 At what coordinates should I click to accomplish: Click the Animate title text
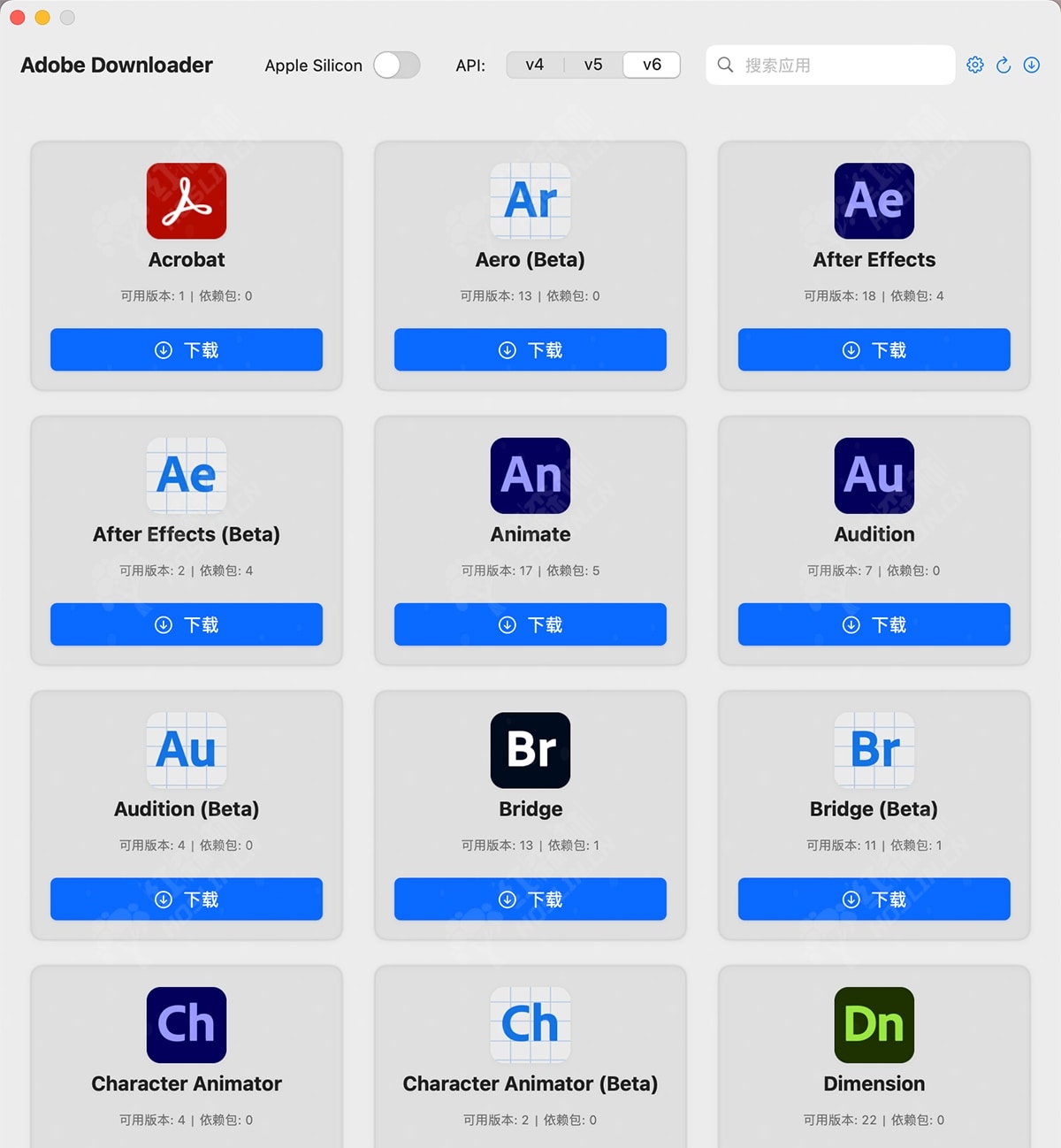(x=530, y=534)
